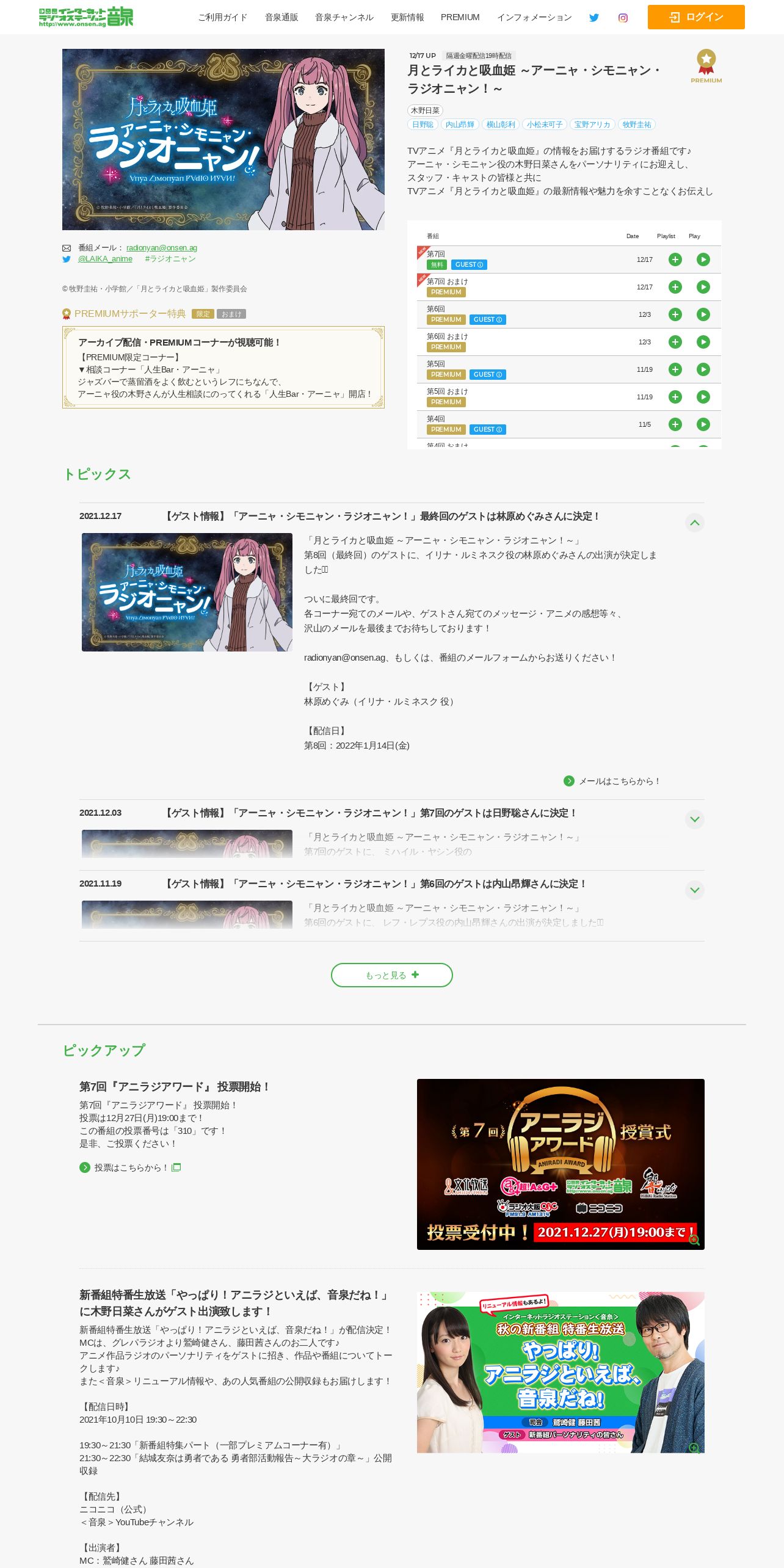784x1568 pixels.
Task: Show GUEST info for 第4回
Action: click(x=487, y=429)
